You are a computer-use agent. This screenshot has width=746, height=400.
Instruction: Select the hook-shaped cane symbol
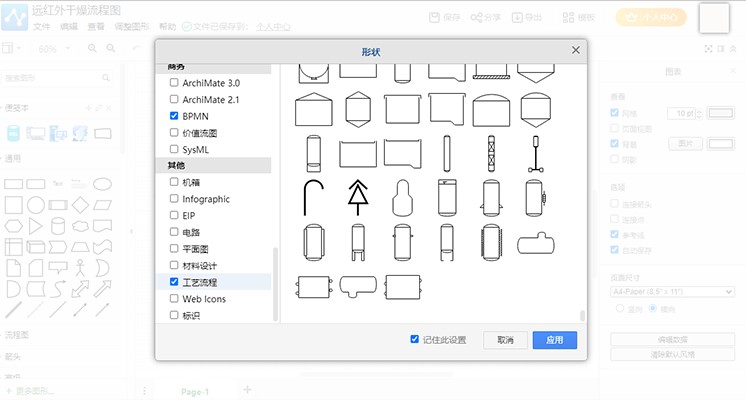click(314, 198)
